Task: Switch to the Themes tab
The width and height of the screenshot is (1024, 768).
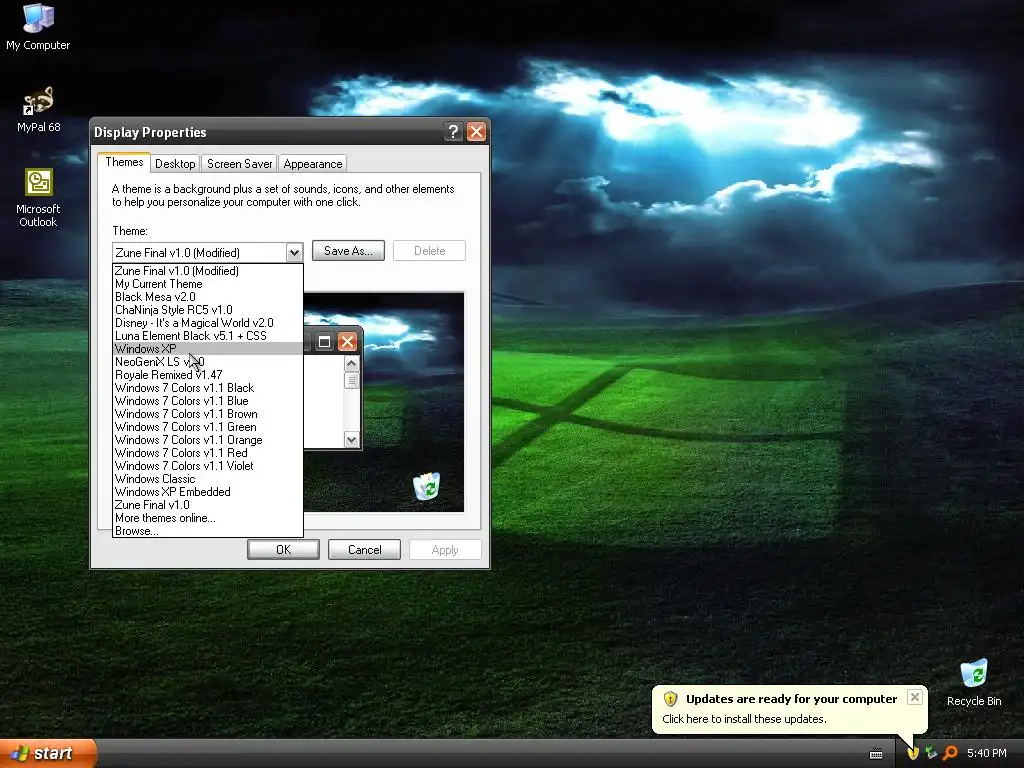Action: pyautogui.click(x=124, y=163)
